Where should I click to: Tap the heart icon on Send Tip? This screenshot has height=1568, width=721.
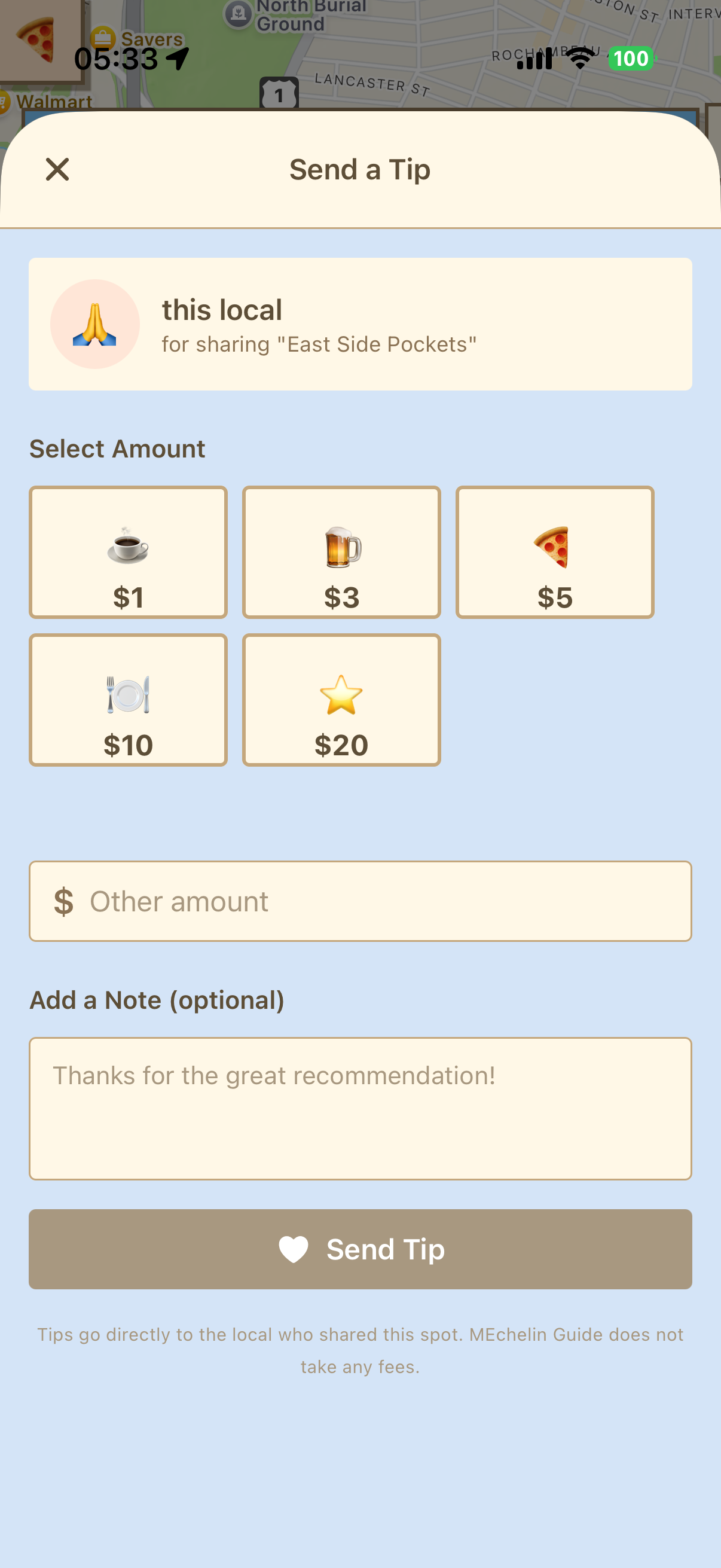point(294,1250)
